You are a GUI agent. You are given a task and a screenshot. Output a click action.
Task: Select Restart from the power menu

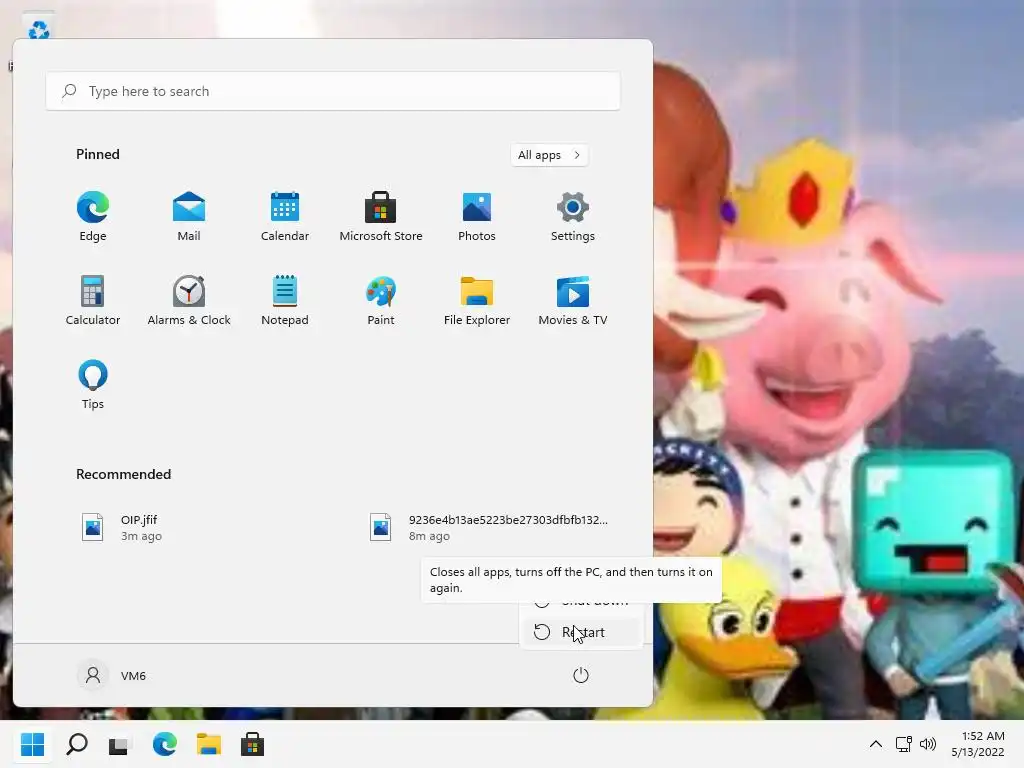tap(581, 632)
